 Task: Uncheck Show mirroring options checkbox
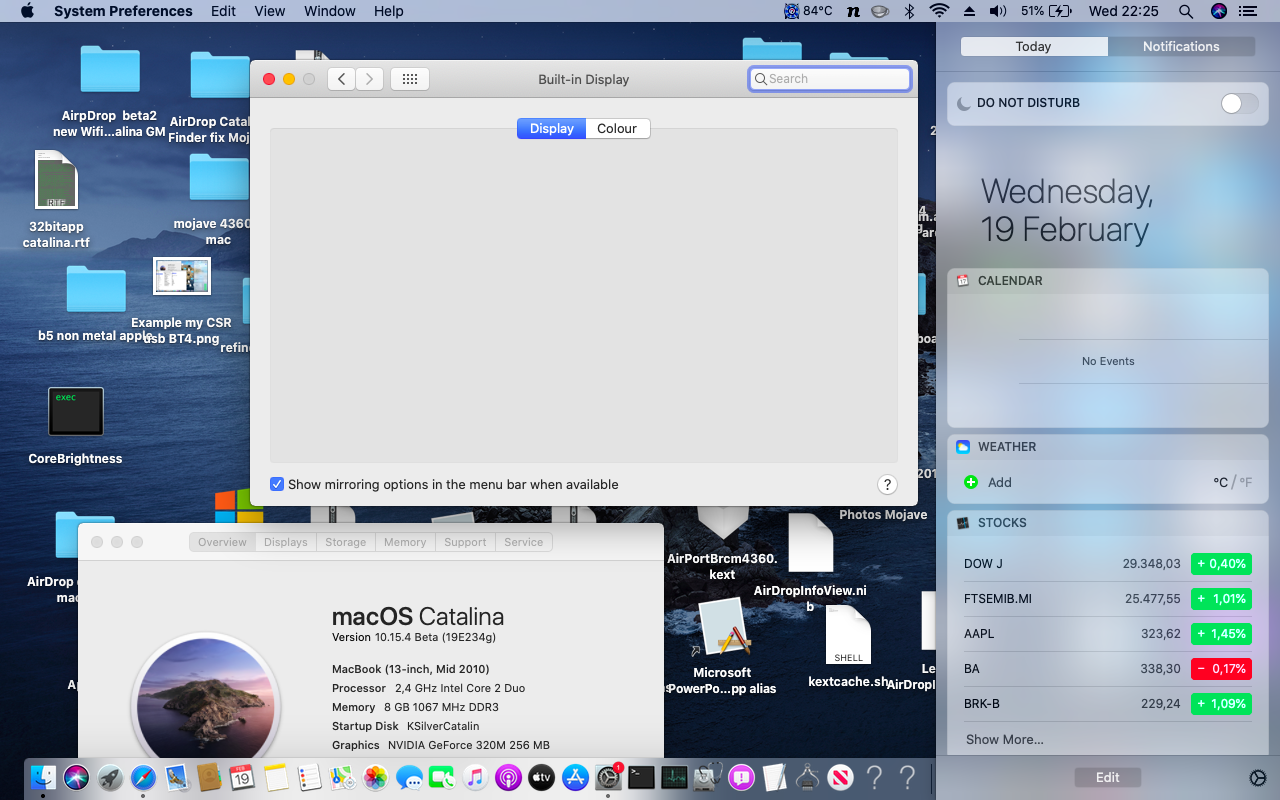click(x=277, y=484)
